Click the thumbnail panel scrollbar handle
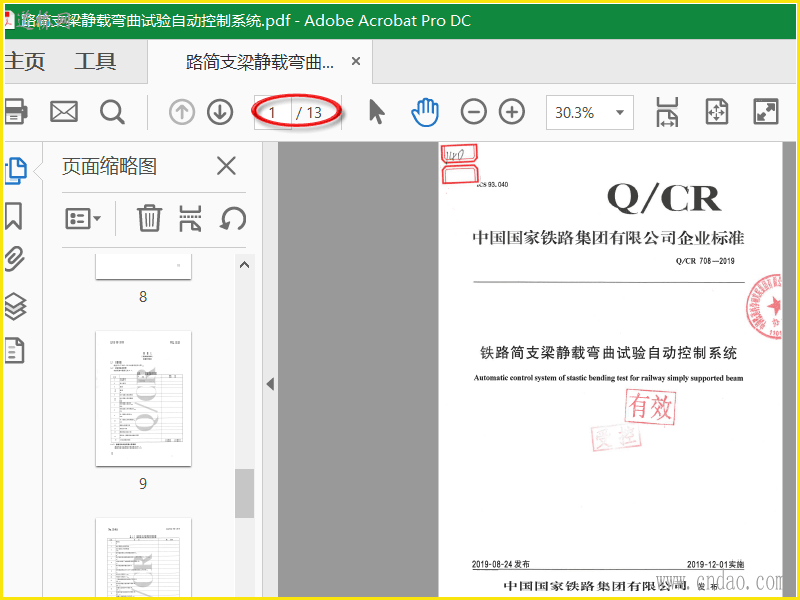Screen dimensions: 800x600 coord(244,493)
